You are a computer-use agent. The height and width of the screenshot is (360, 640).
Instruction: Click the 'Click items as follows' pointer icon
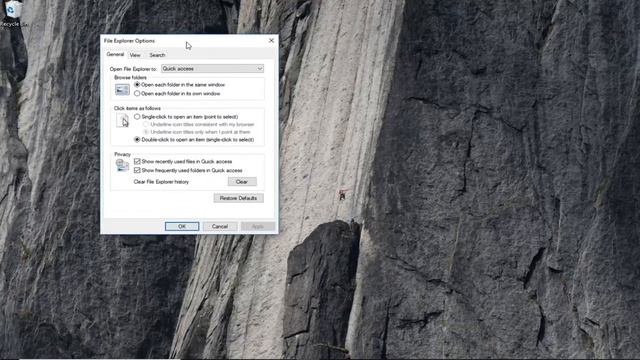(x=122, y=120)
